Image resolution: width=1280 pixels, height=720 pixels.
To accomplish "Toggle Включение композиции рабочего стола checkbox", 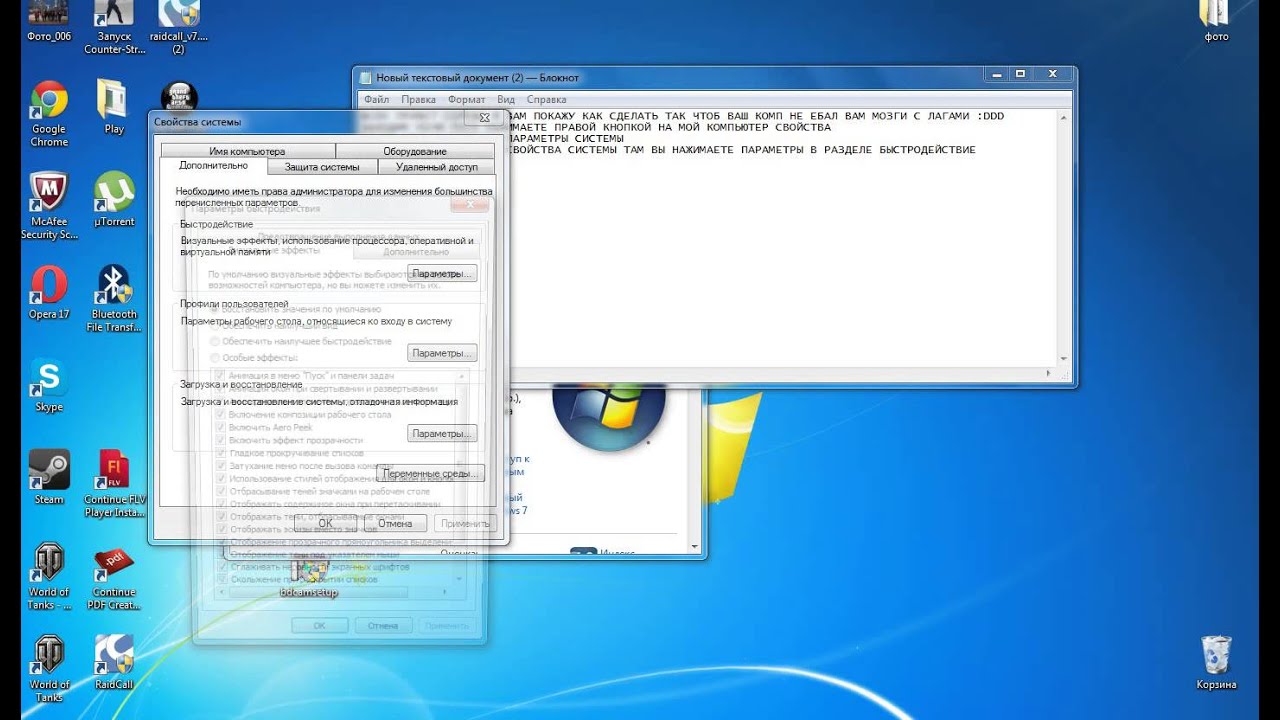I will click(221, 414).
